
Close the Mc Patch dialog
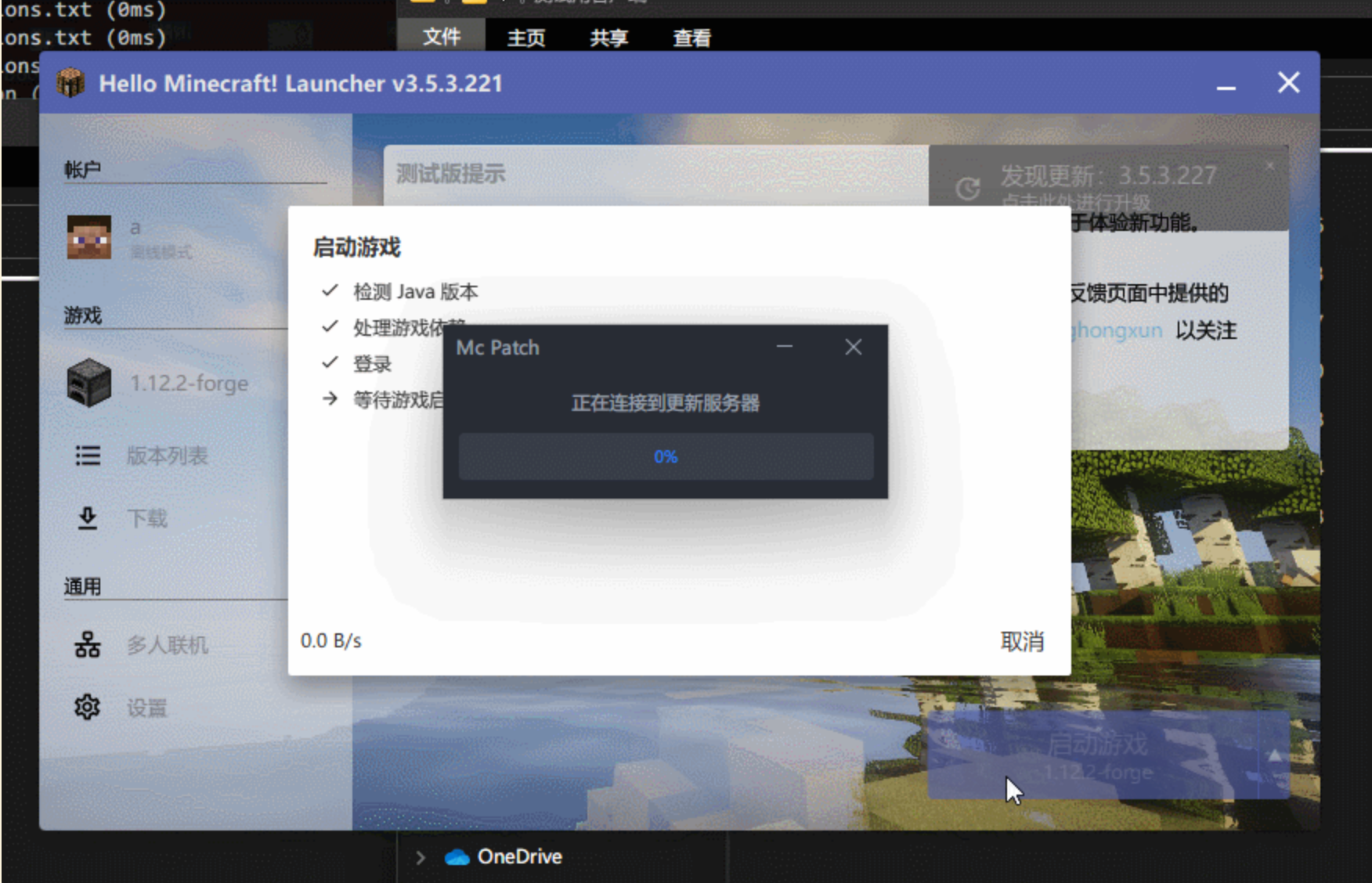[x=854, y=347]
